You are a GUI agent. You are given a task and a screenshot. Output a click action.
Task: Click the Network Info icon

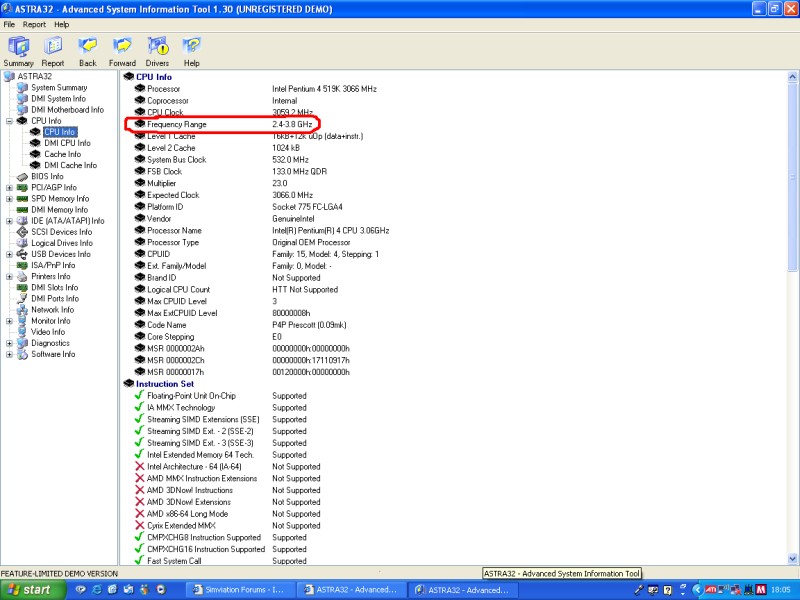(22, 310)
